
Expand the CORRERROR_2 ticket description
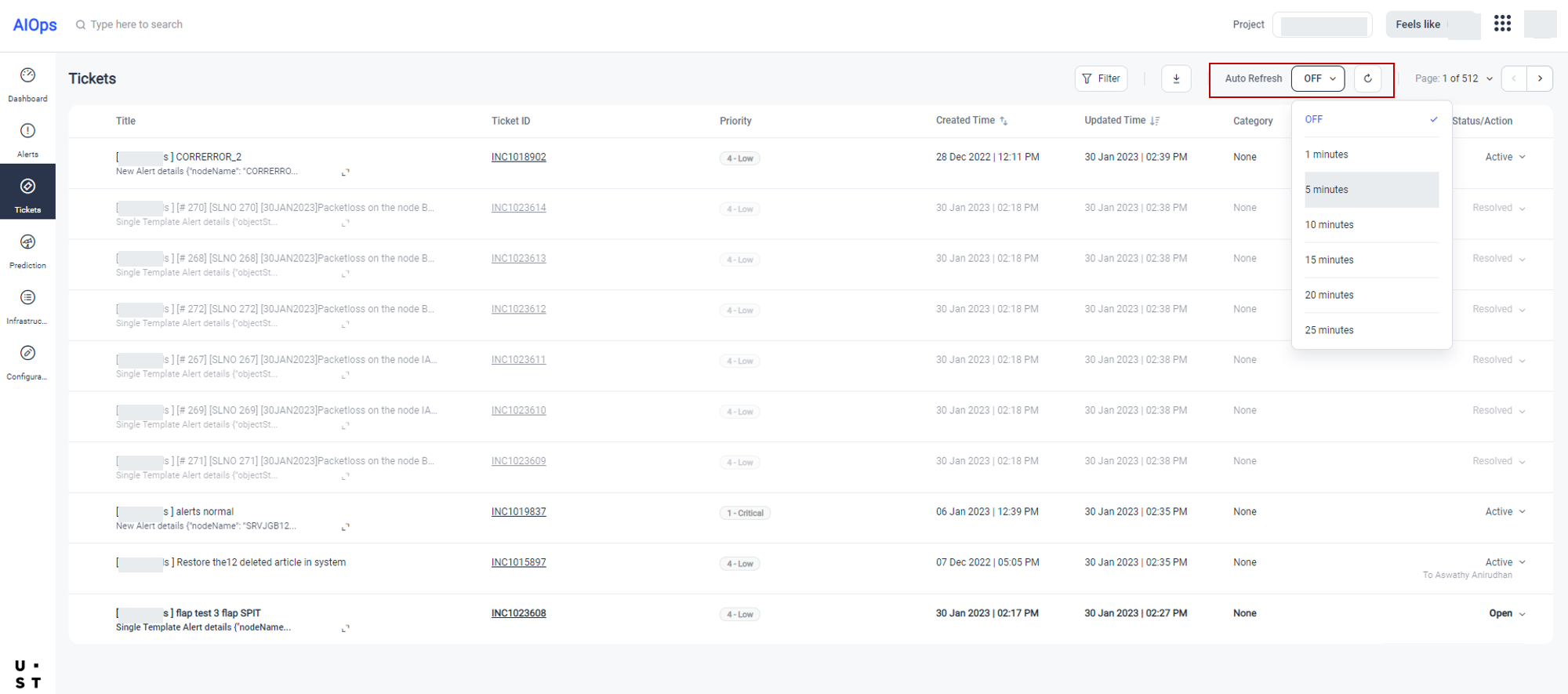[x=345, y=173]
